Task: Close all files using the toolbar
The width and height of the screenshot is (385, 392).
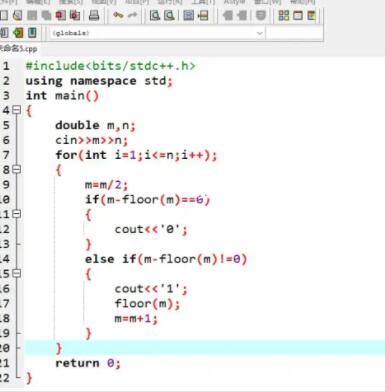Action: pos(75,15)
